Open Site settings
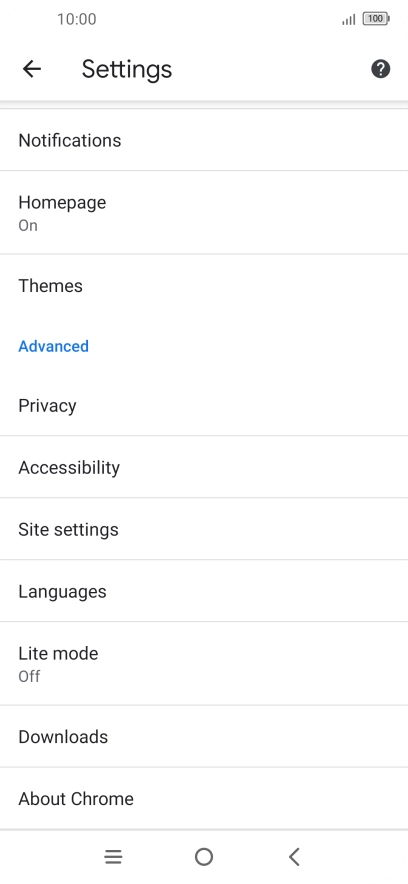The width and height of the screenshot is (408, 884). point(204,529)
